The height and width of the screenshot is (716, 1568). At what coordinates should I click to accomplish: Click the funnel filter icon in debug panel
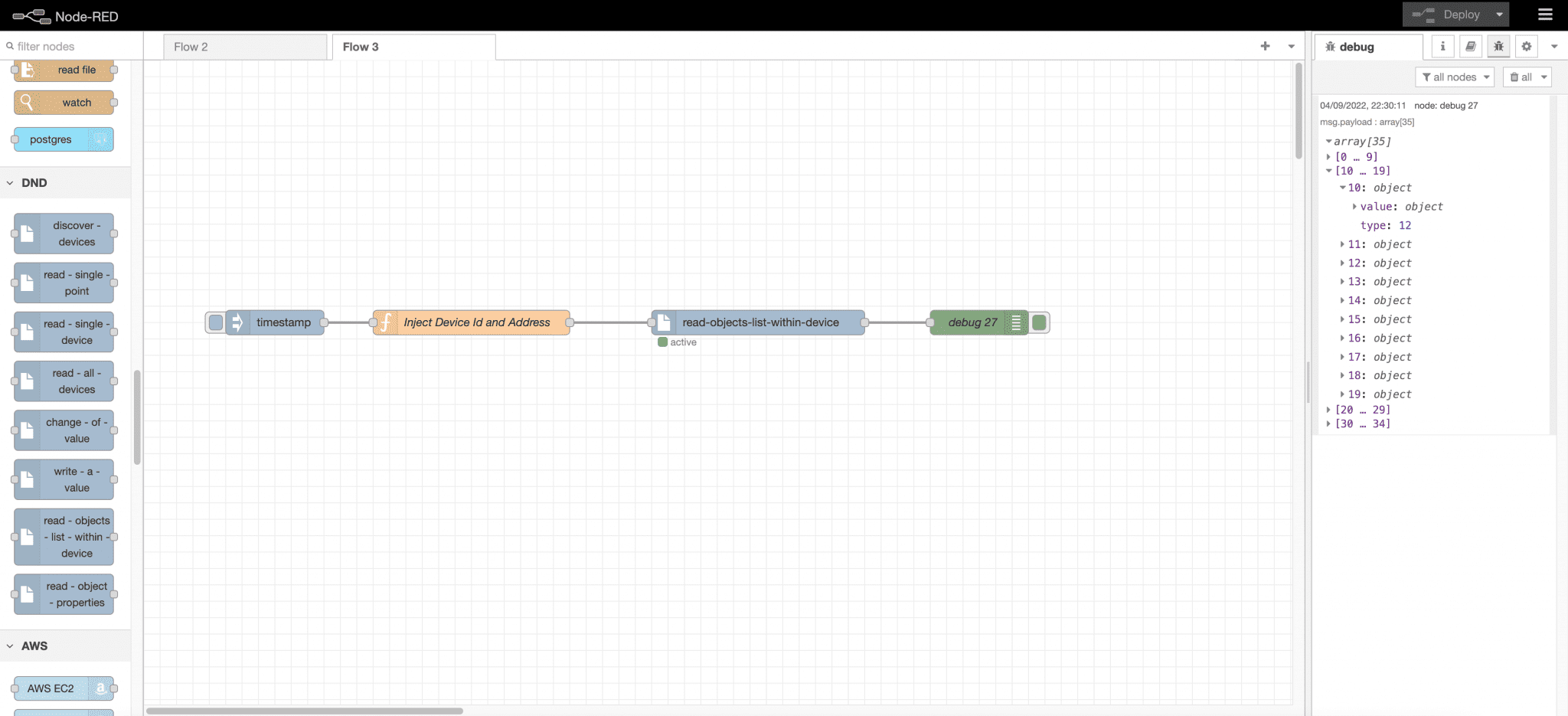pyautogui.click(x=1426, y=77)
